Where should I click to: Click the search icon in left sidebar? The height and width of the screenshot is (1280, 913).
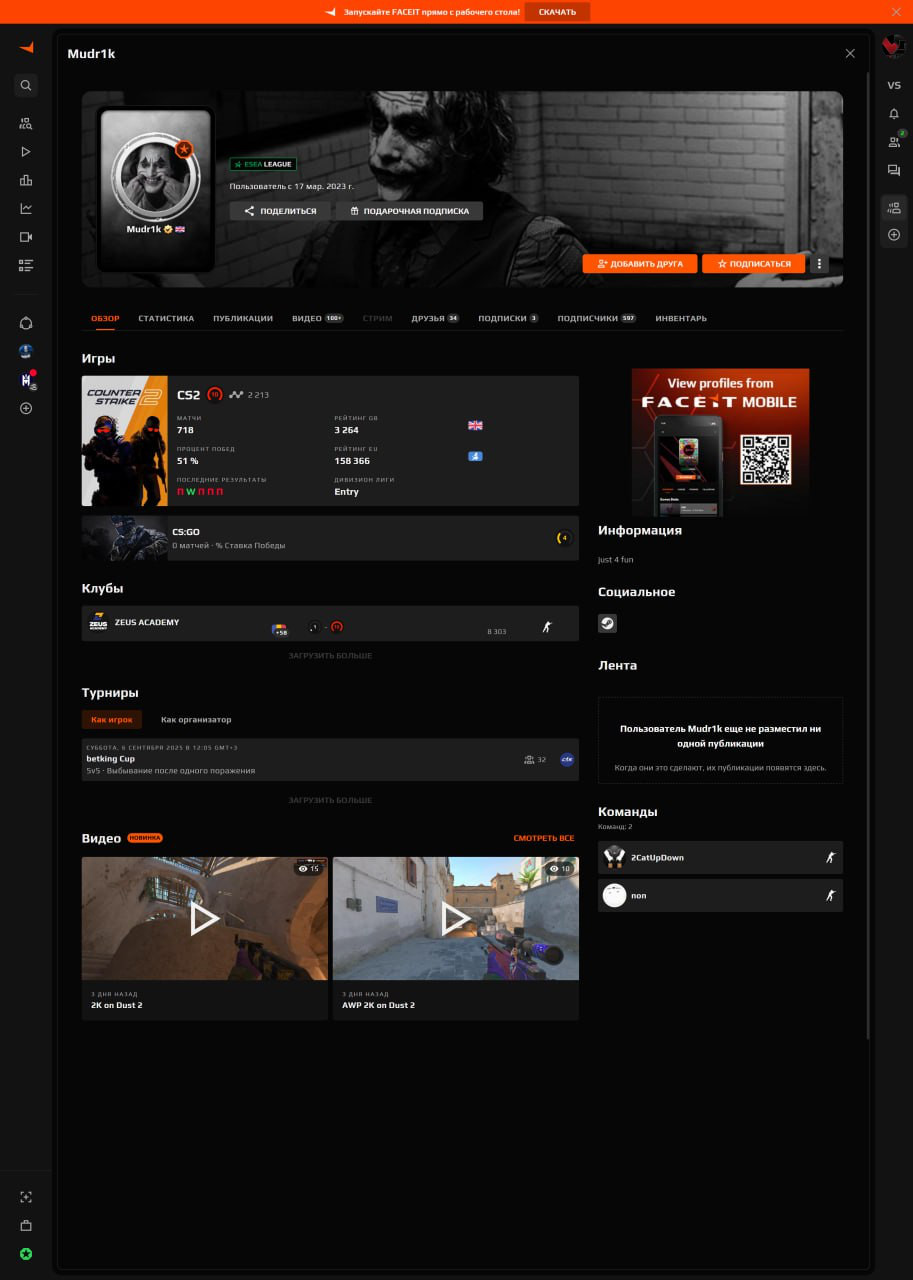26,85
